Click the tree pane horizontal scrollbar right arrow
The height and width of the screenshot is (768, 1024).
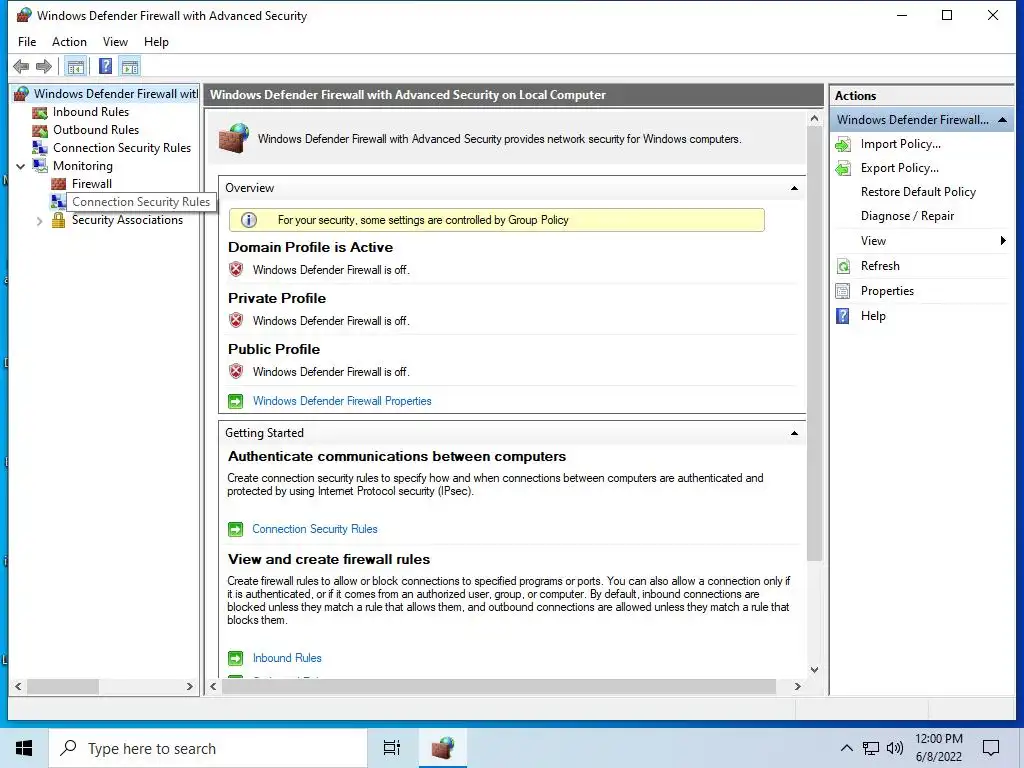tap(190, 686)
